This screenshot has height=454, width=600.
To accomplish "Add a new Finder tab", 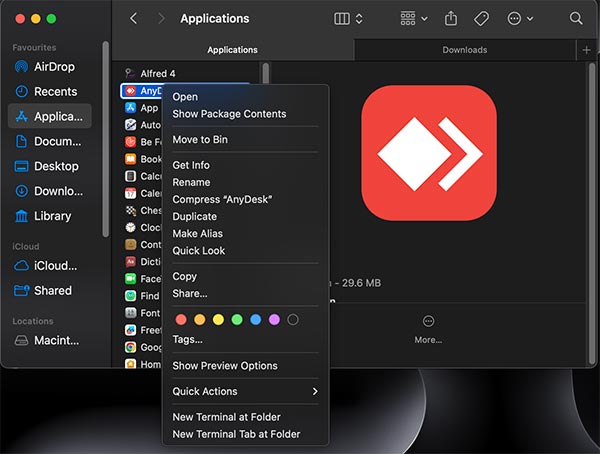I will 586,50.
